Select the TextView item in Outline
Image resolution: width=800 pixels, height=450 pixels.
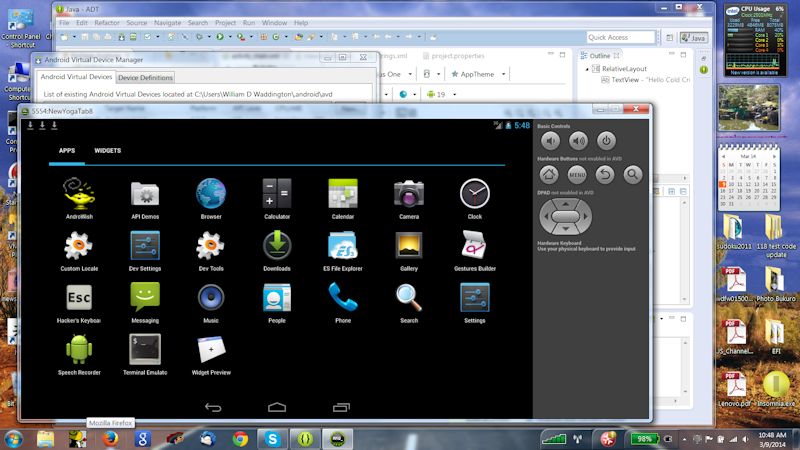point(645,80)
